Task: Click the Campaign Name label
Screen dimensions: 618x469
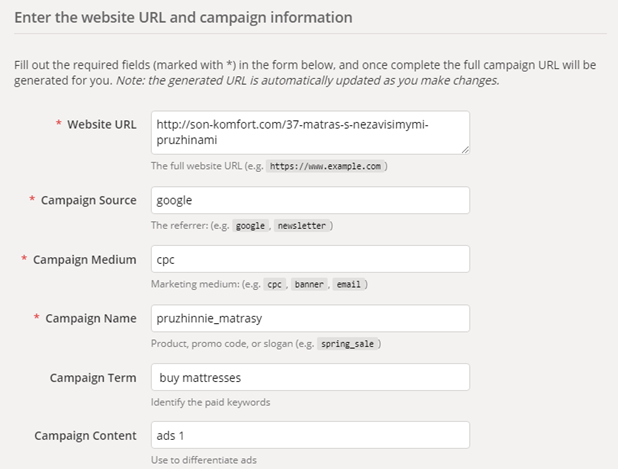Action: point(89,318)
